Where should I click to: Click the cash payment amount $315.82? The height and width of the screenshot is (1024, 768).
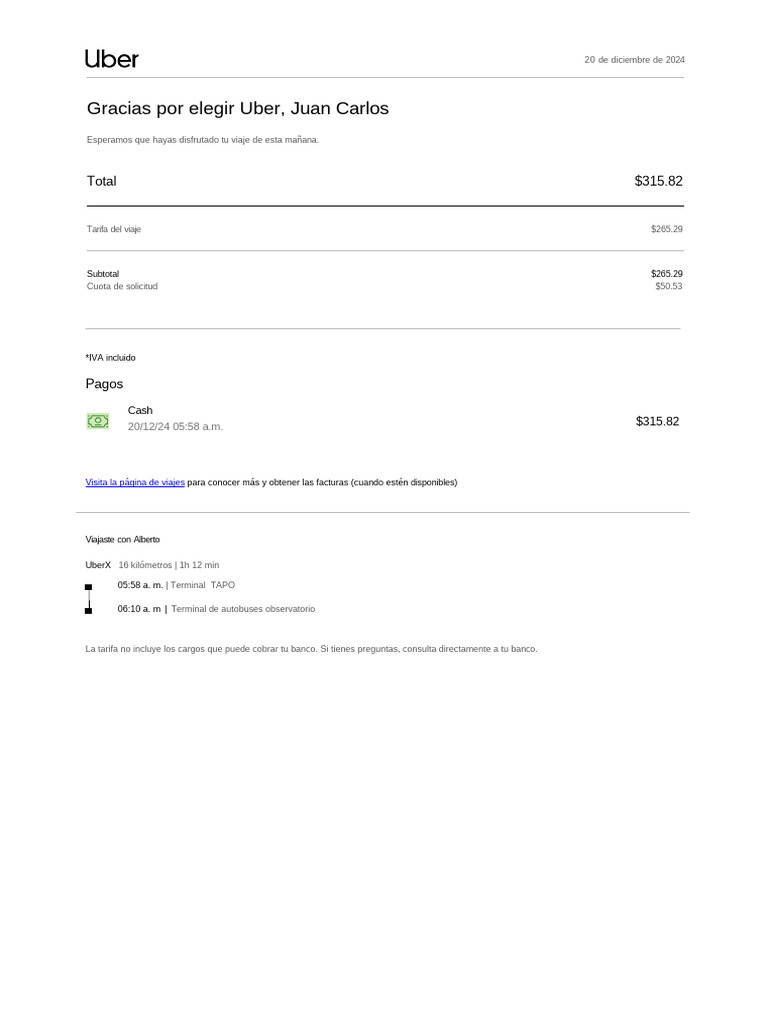(x=658, y=421)
